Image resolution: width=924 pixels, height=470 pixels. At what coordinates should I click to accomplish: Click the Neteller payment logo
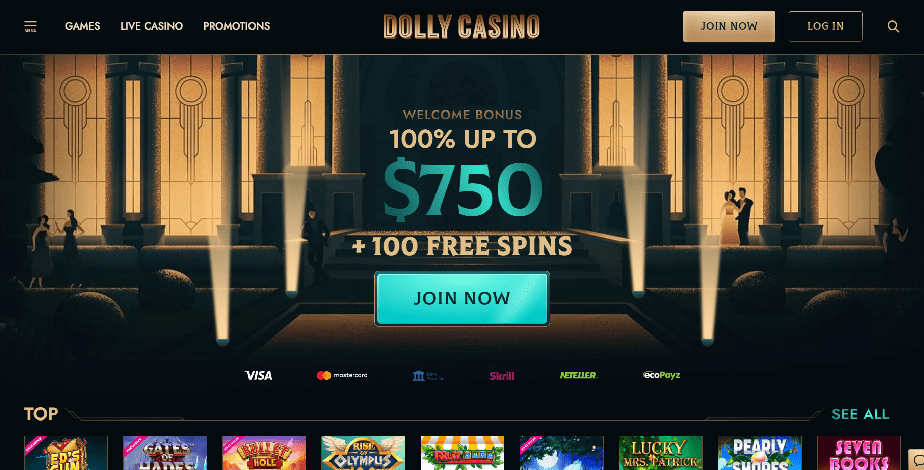(x=578, y=375)
